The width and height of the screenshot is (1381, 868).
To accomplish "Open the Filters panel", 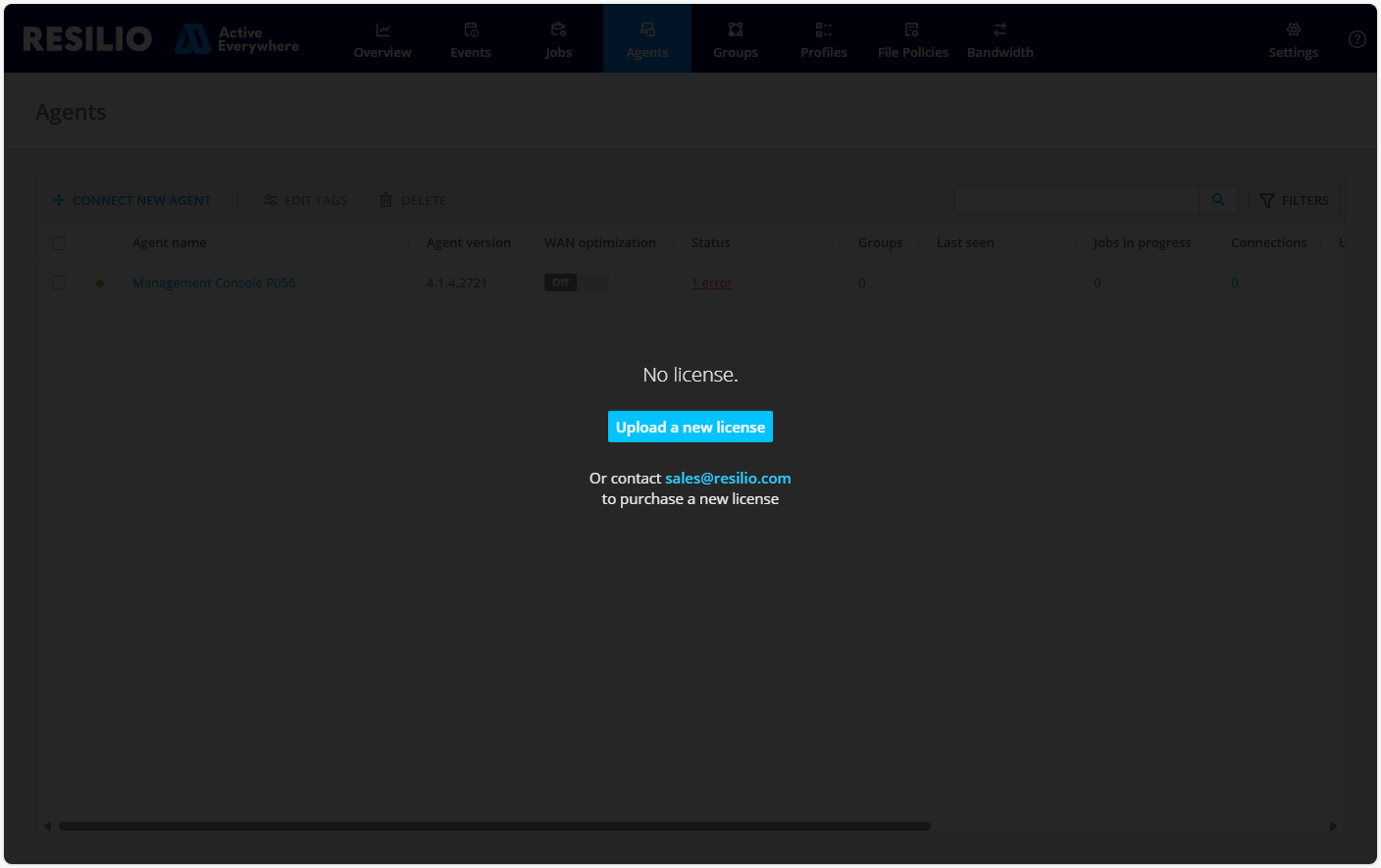I will click(1294, 200).
